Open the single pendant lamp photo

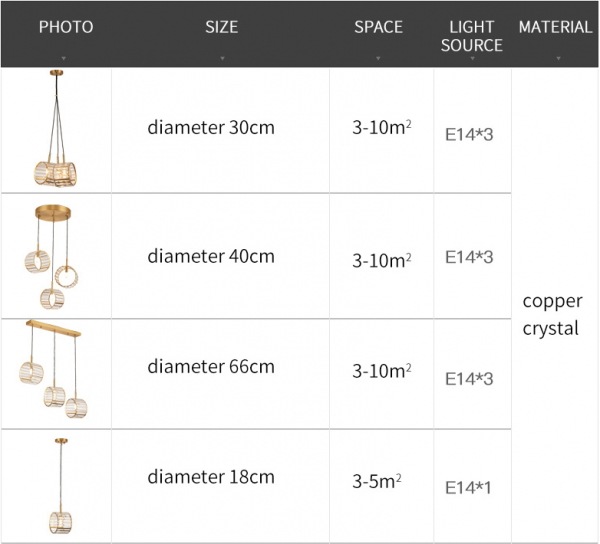(56, 487)
